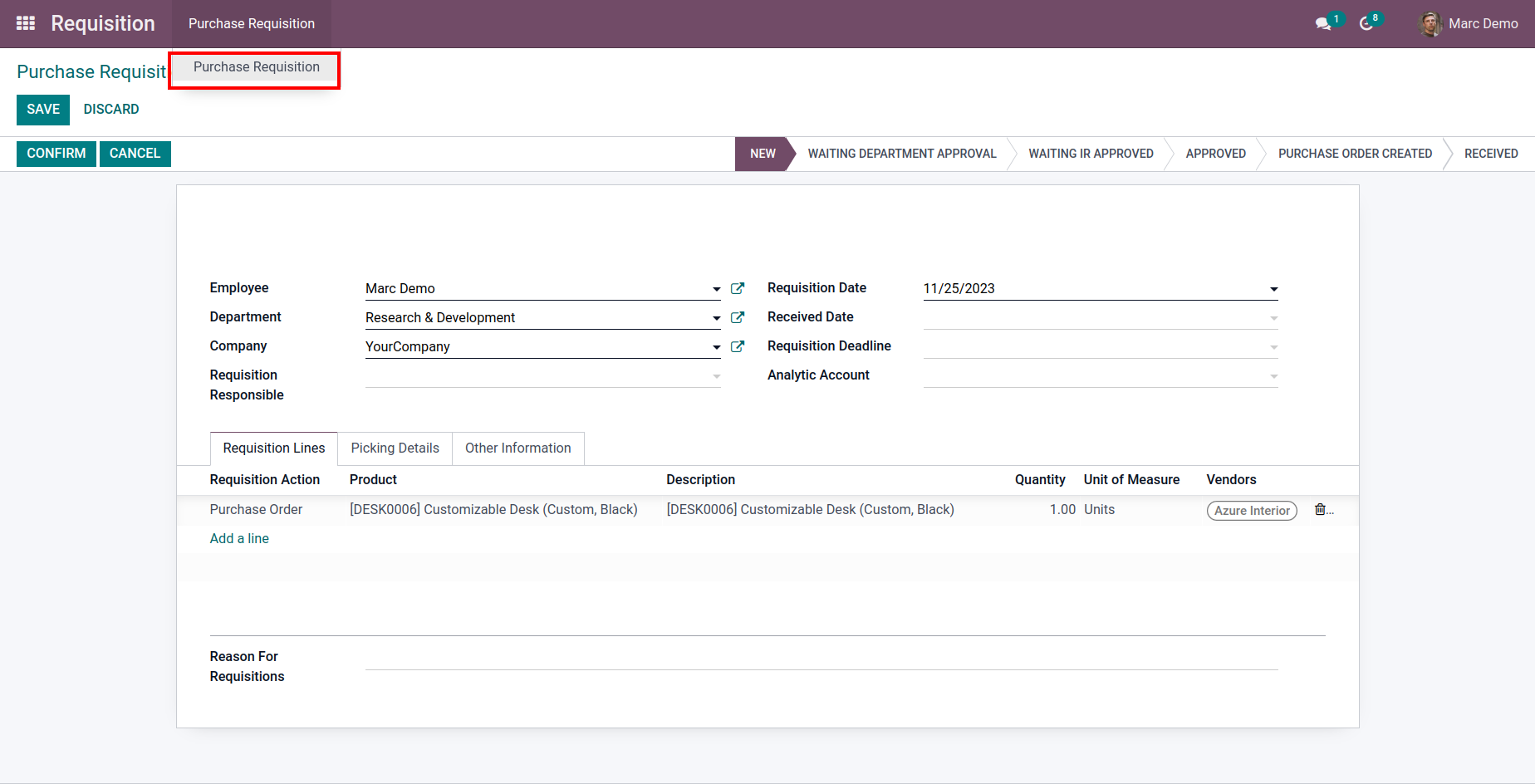This screenshot has width=1535, height=784.
Task: Select Purchase Requisition dropdown menu entry
Action: 257,67
